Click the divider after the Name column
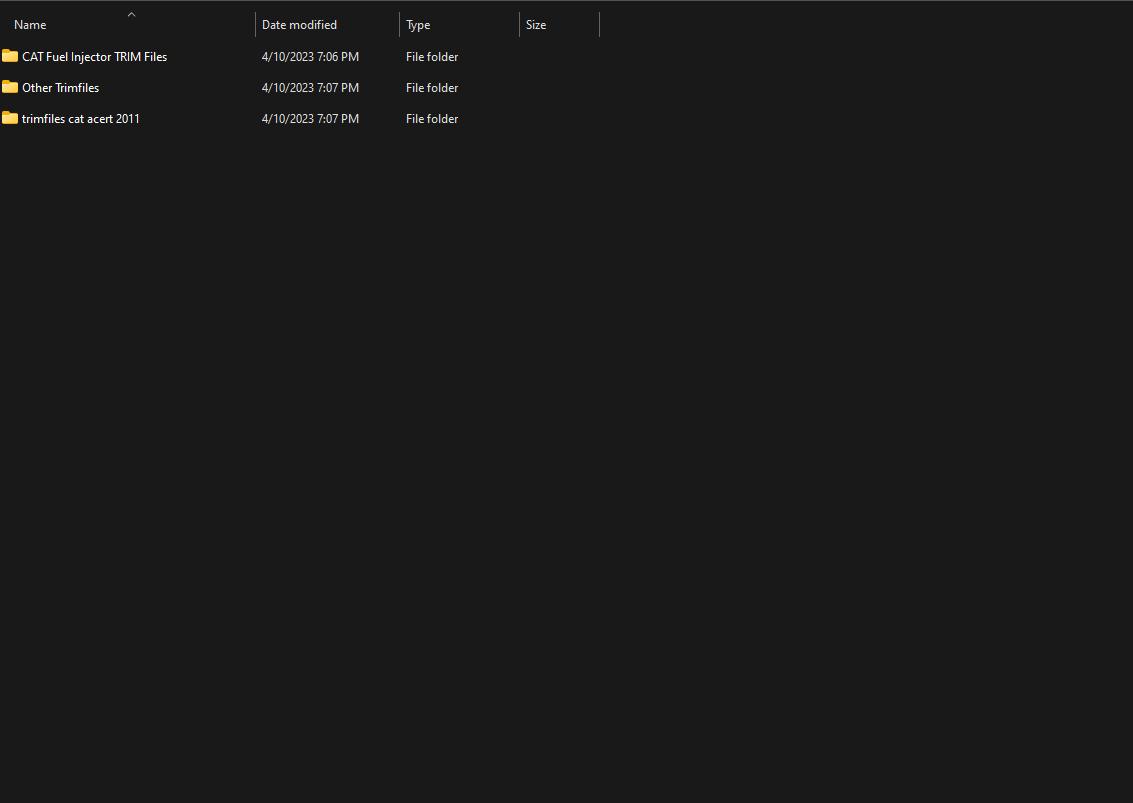This screenshot has height=803, width=1133. [x=255, y=24]
